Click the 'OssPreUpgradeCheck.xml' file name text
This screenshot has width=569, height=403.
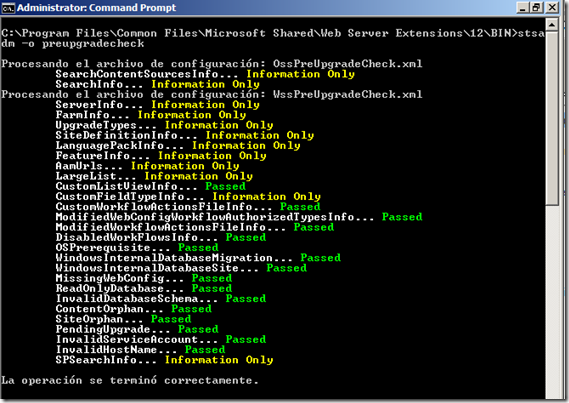[x=348, y=64]
